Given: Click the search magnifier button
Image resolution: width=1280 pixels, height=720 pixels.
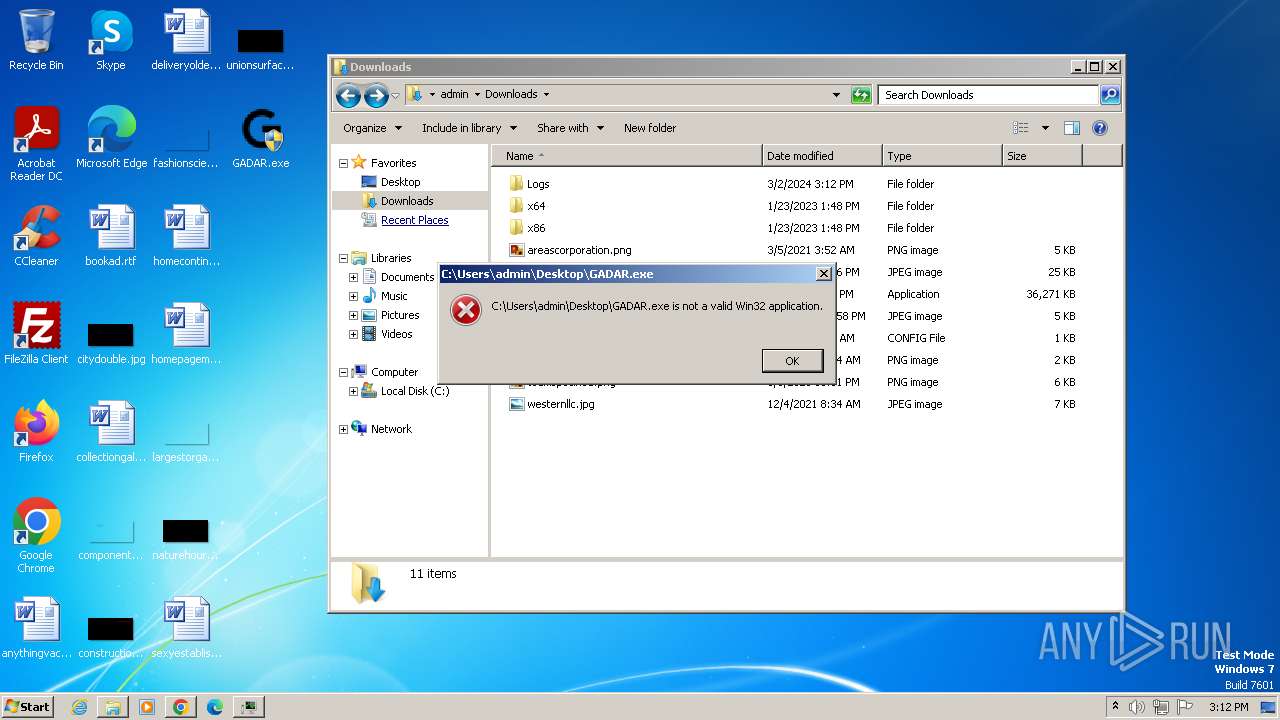Looking at the screenshot, I should click(x=1109, y=95).
